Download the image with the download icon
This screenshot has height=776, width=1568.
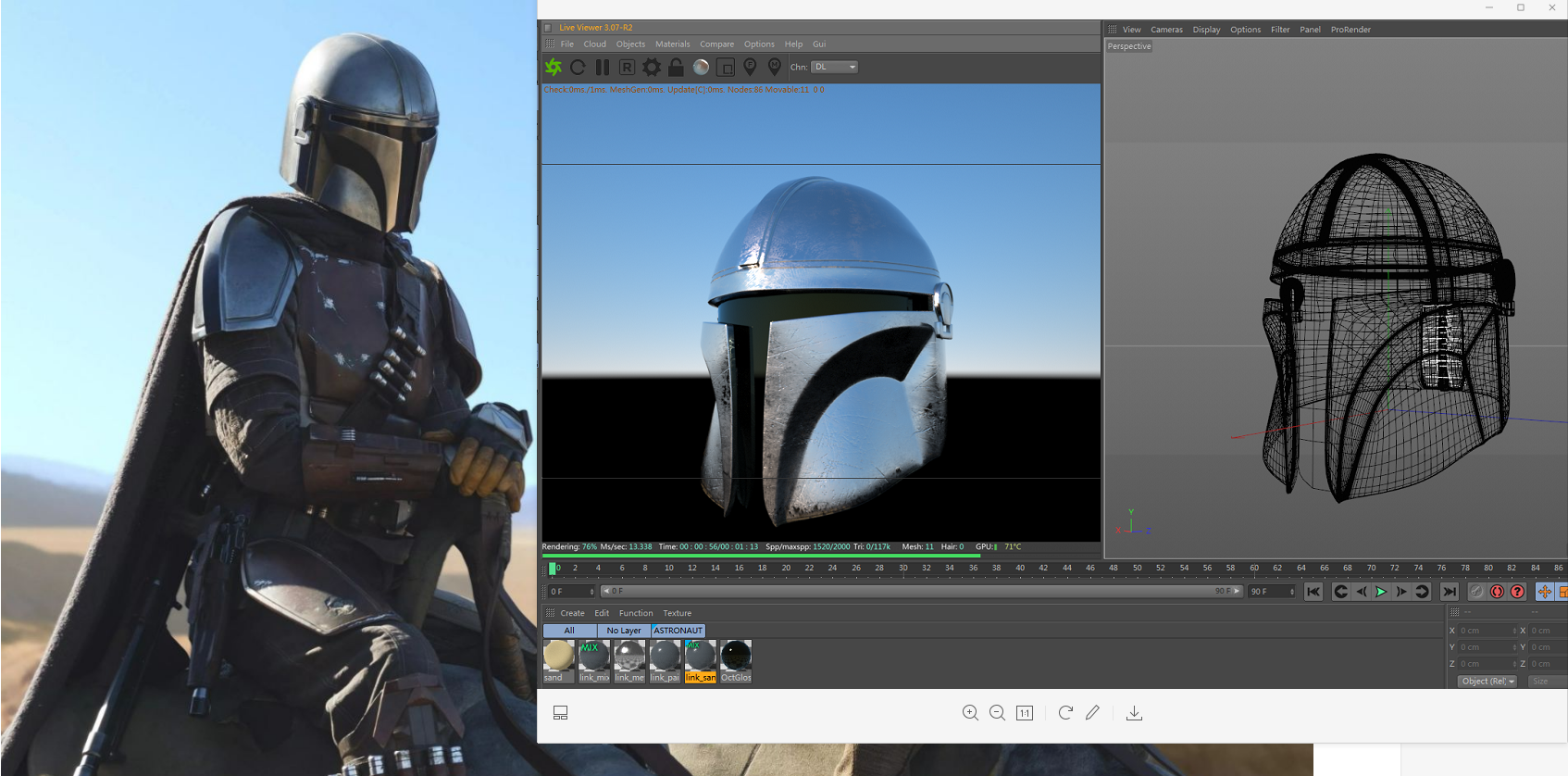click(x=1134, y=713)
